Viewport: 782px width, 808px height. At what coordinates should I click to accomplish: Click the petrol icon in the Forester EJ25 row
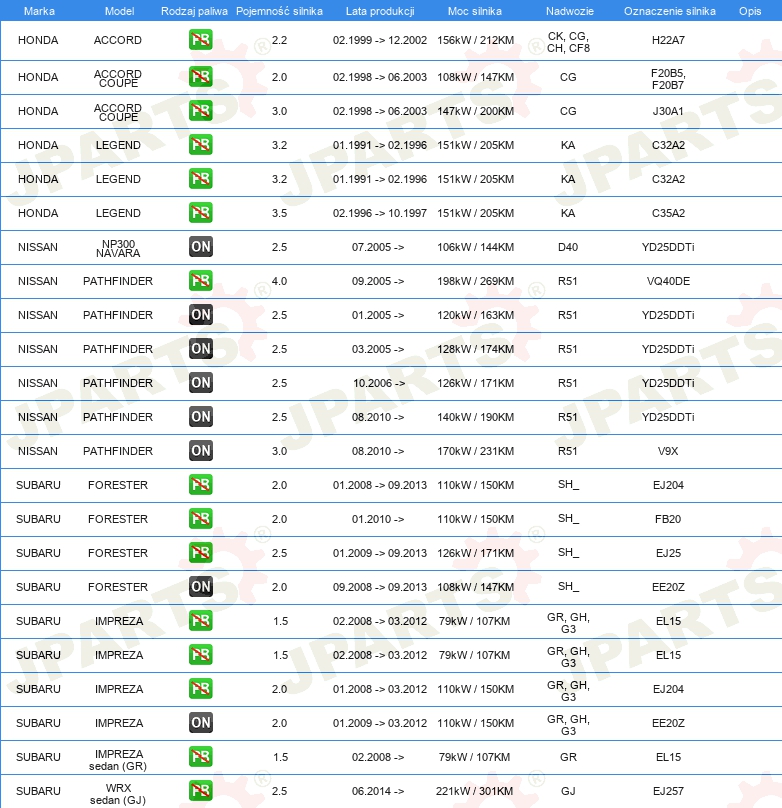click(200, 553)
